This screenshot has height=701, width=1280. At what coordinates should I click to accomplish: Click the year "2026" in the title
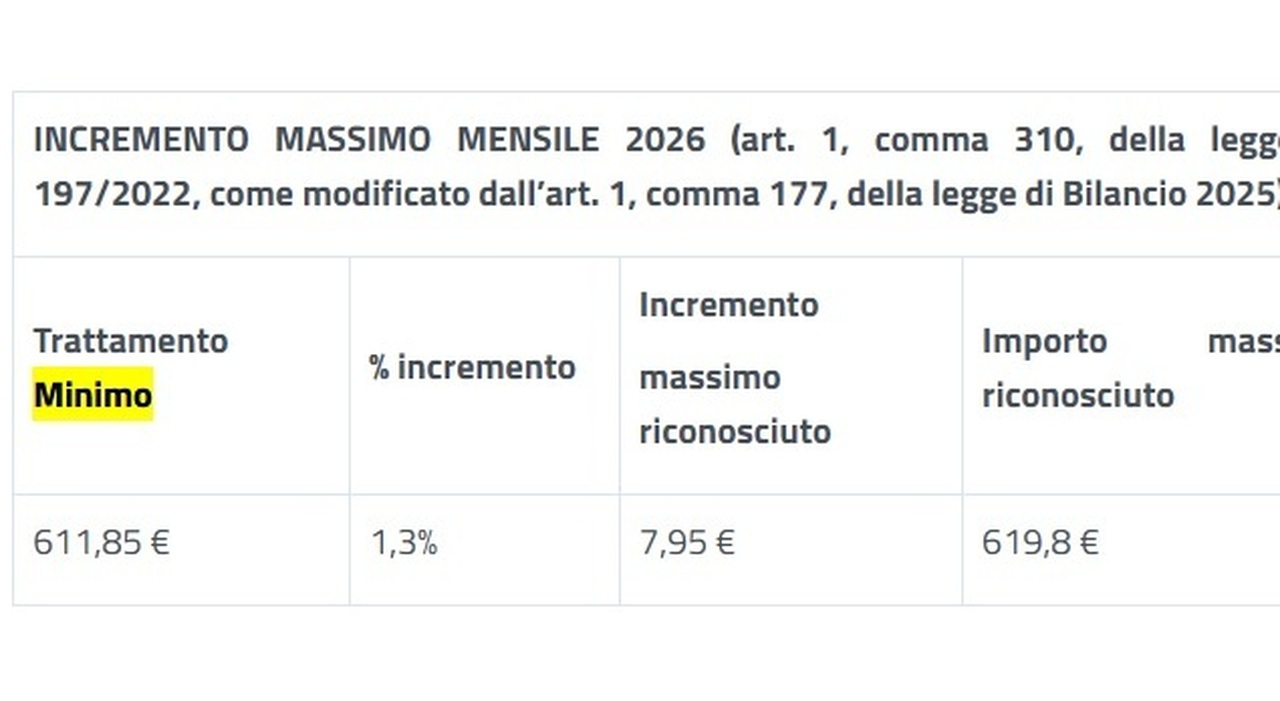pyautogui.click(x=665, y=140)
